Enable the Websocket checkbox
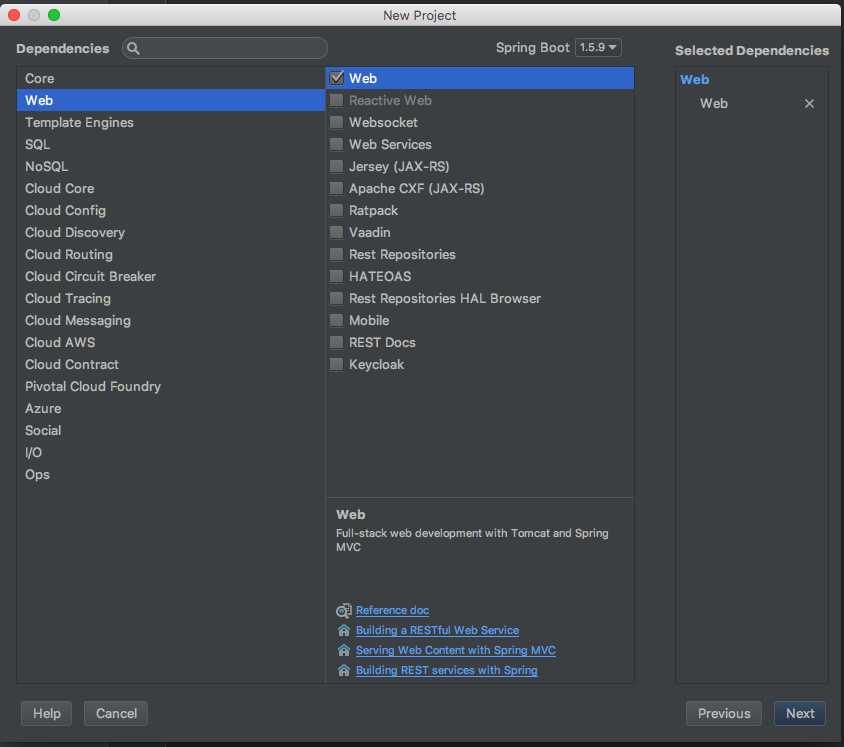Viewport: 844px width, 747px height. [336, 122]
